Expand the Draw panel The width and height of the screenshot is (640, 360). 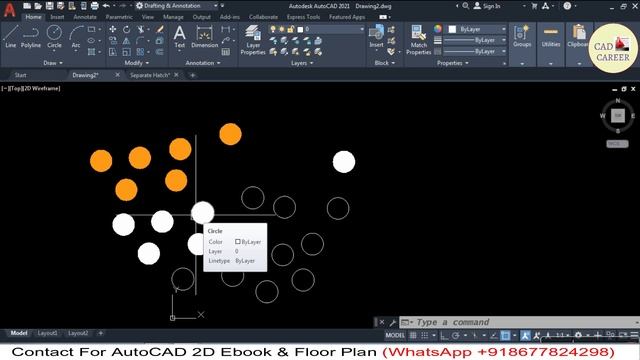tap(53, 63)
